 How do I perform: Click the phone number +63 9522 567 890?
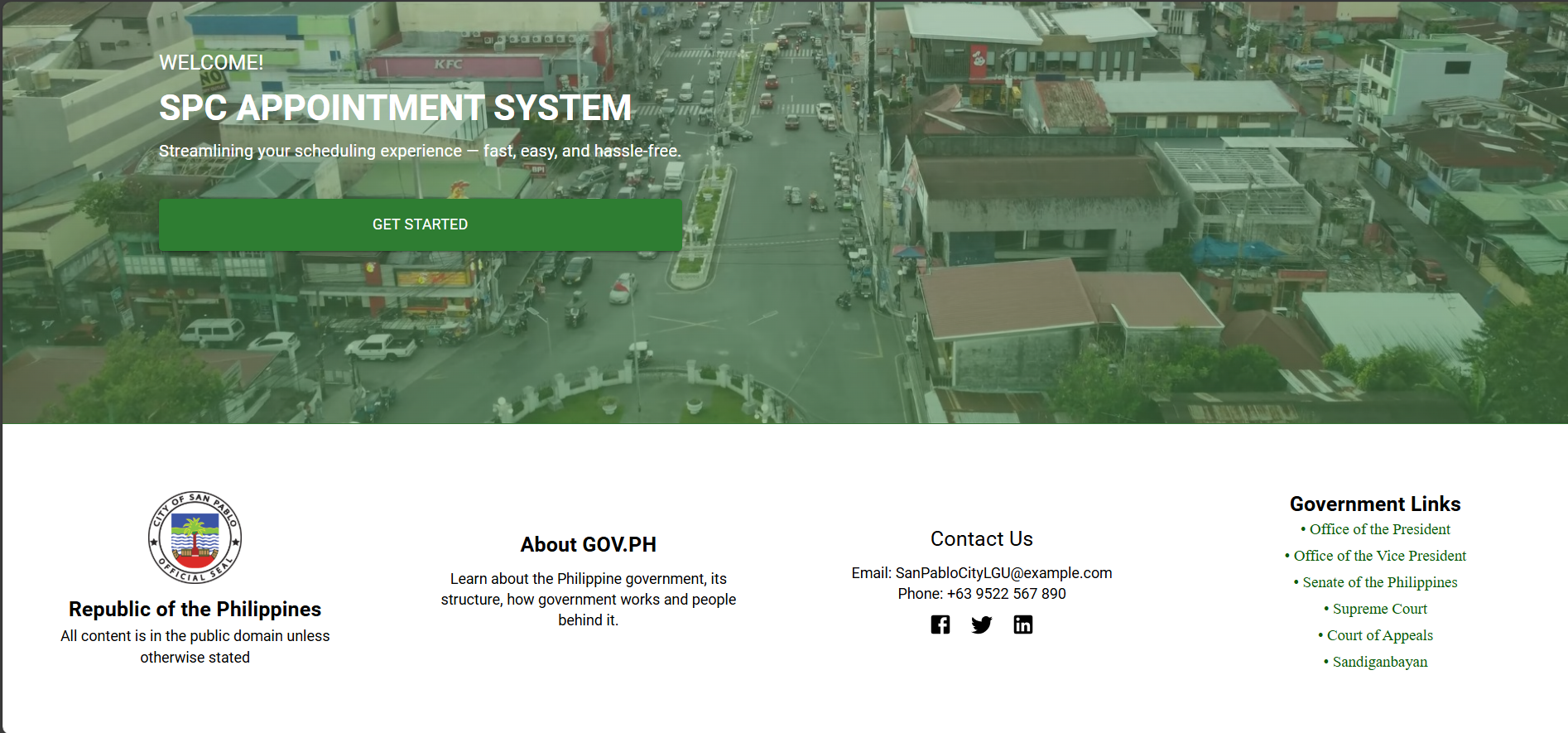click(x=1006, y=594)
